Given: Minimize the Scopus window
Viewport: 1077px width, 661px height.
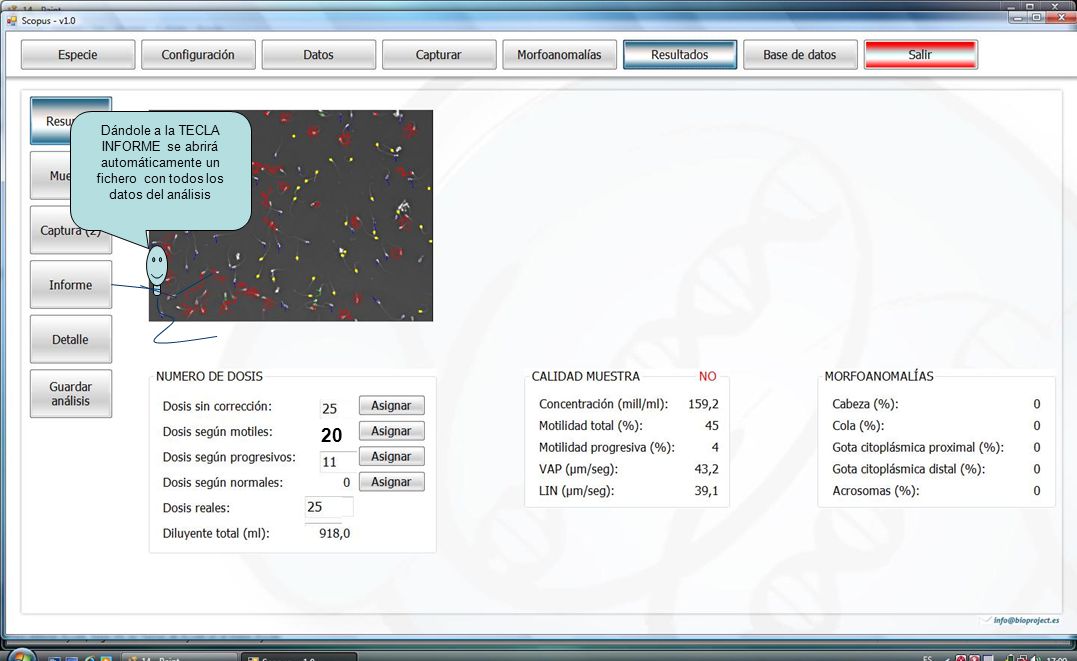Looking at the screenshot, I should [x=1019, y=17].
